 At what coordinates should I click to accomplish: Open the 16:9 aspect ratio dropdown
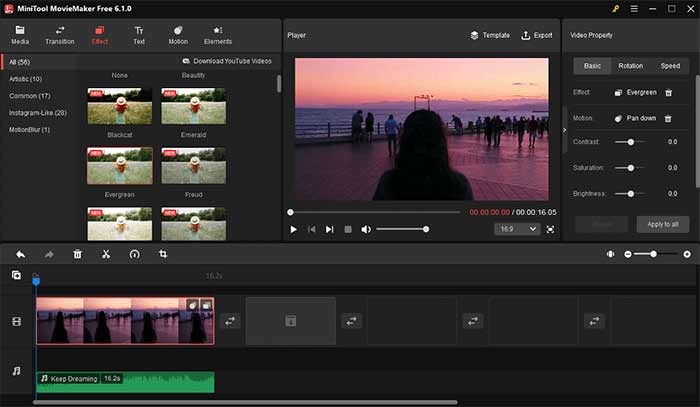[x=515, y=229]
